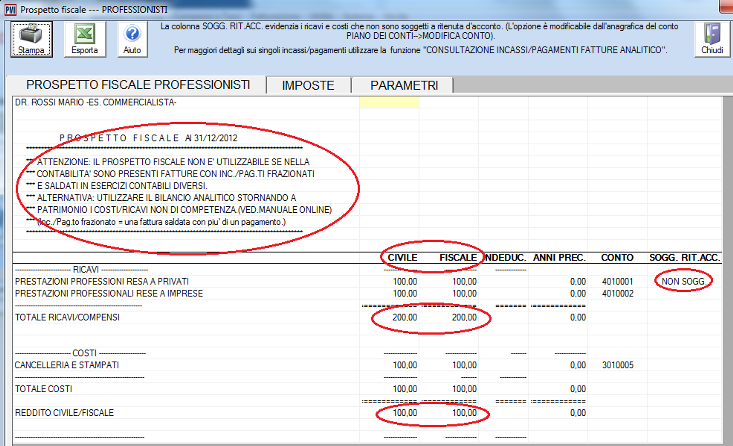This screenshot has width=733, height=446.
Task: Click account number 3010005 in the CONTO column
Action: tap(617, 365)
